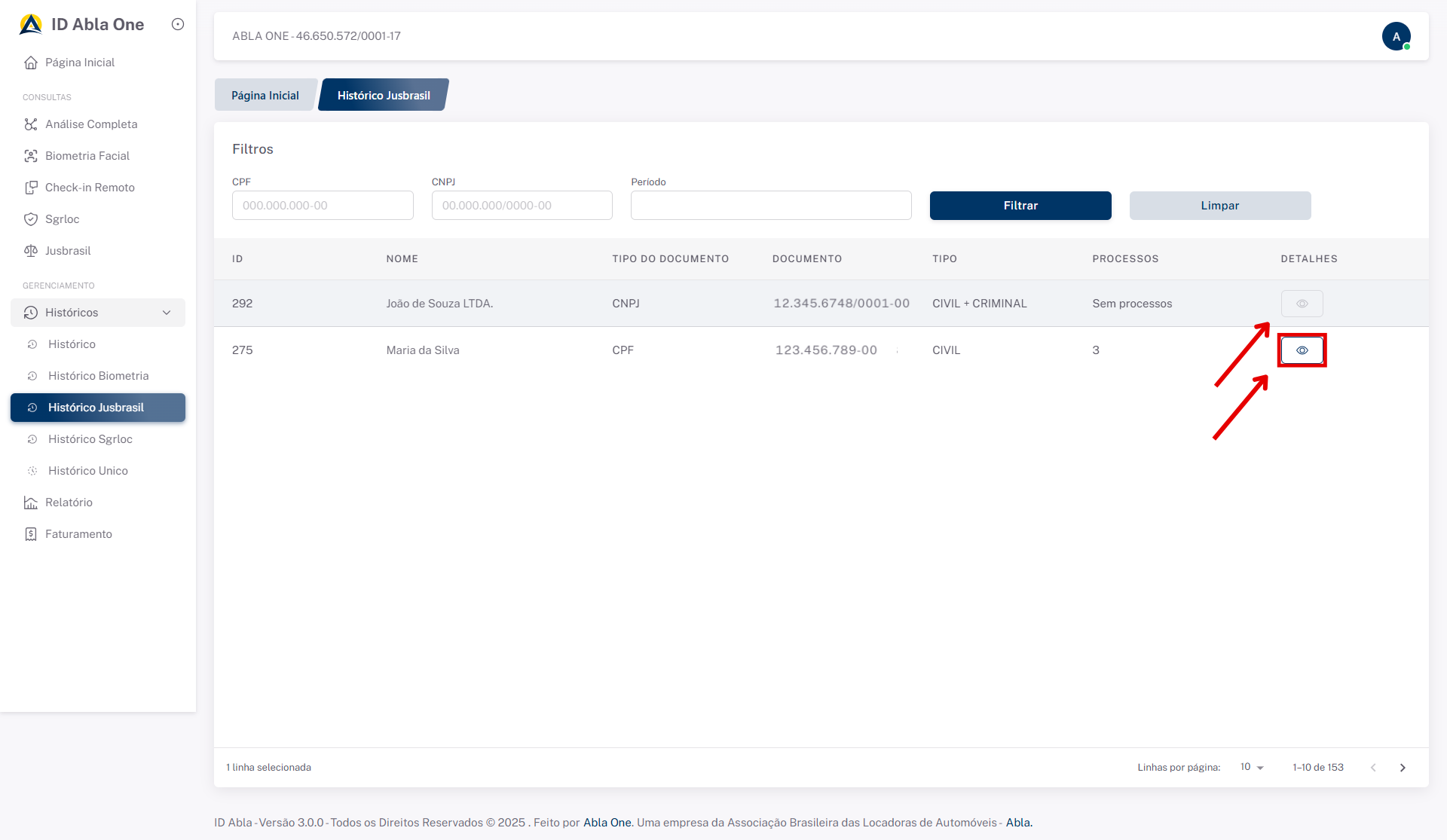Viewport: 1447px width, 840px height.
Task: Open the Relatório chart item
Action: click(69, 502)
